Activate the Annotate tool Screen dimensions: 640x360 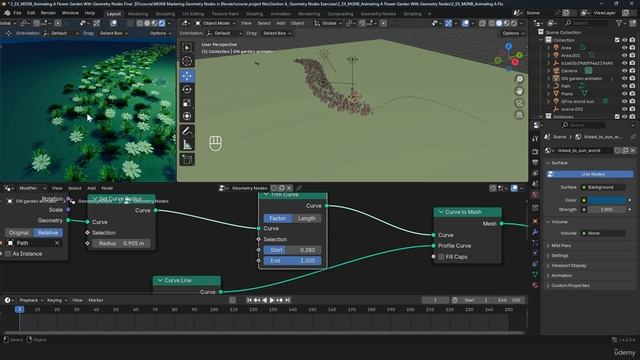pos(187,131)
